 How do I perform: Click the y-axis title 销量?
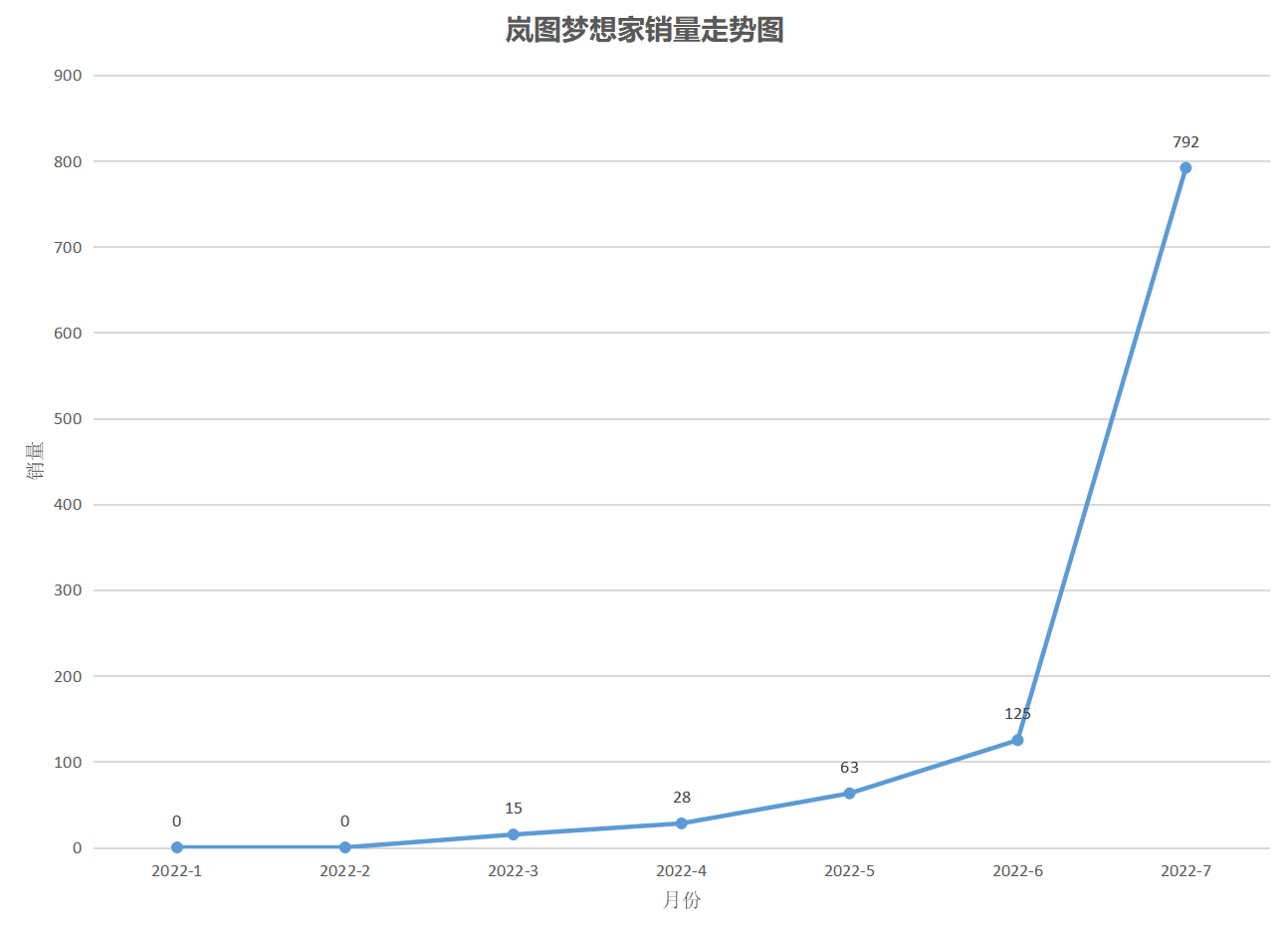(35, 461)
